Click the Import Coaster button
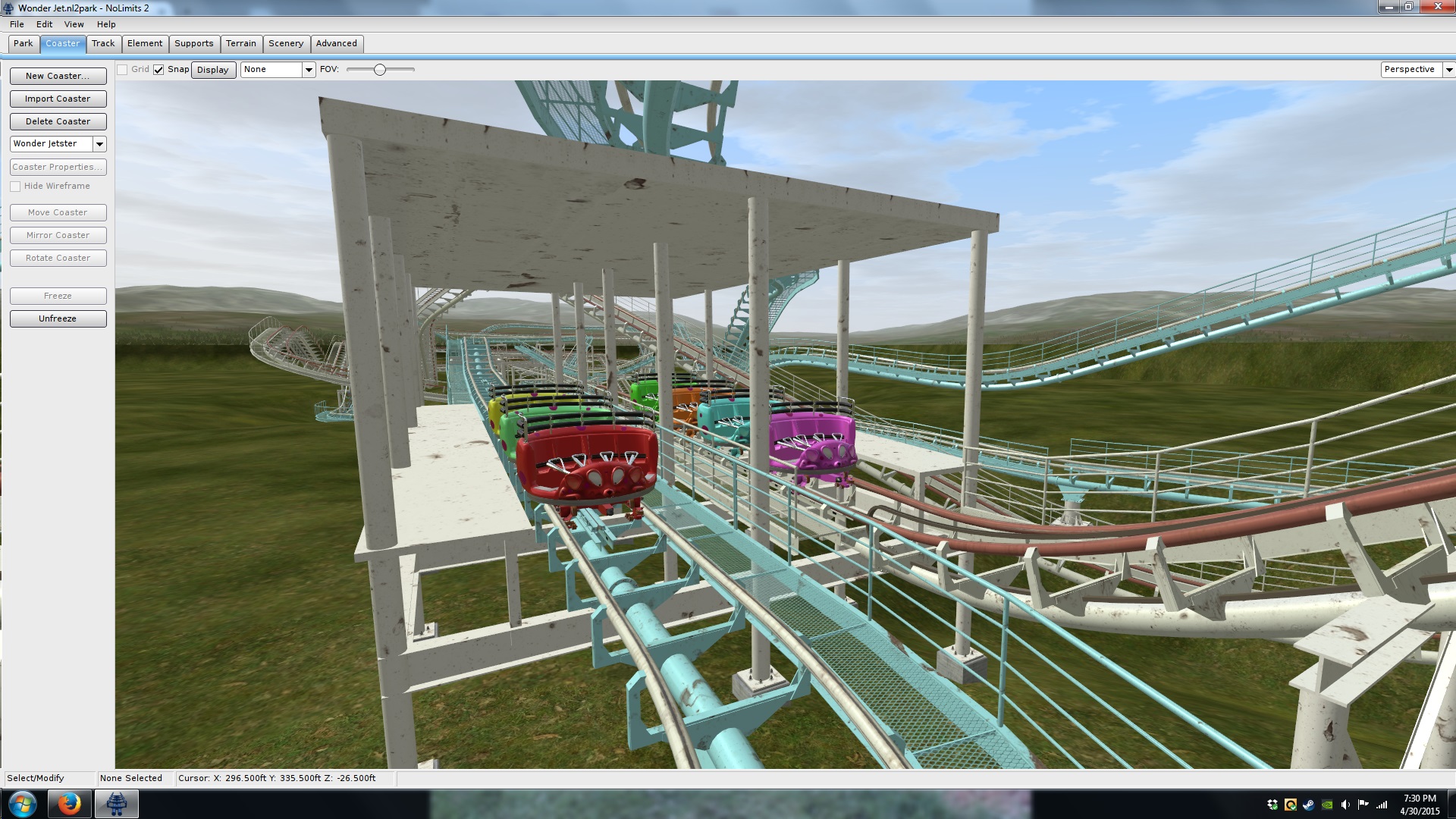Screen dimensions: 1456x819 (x=58, y=99)
